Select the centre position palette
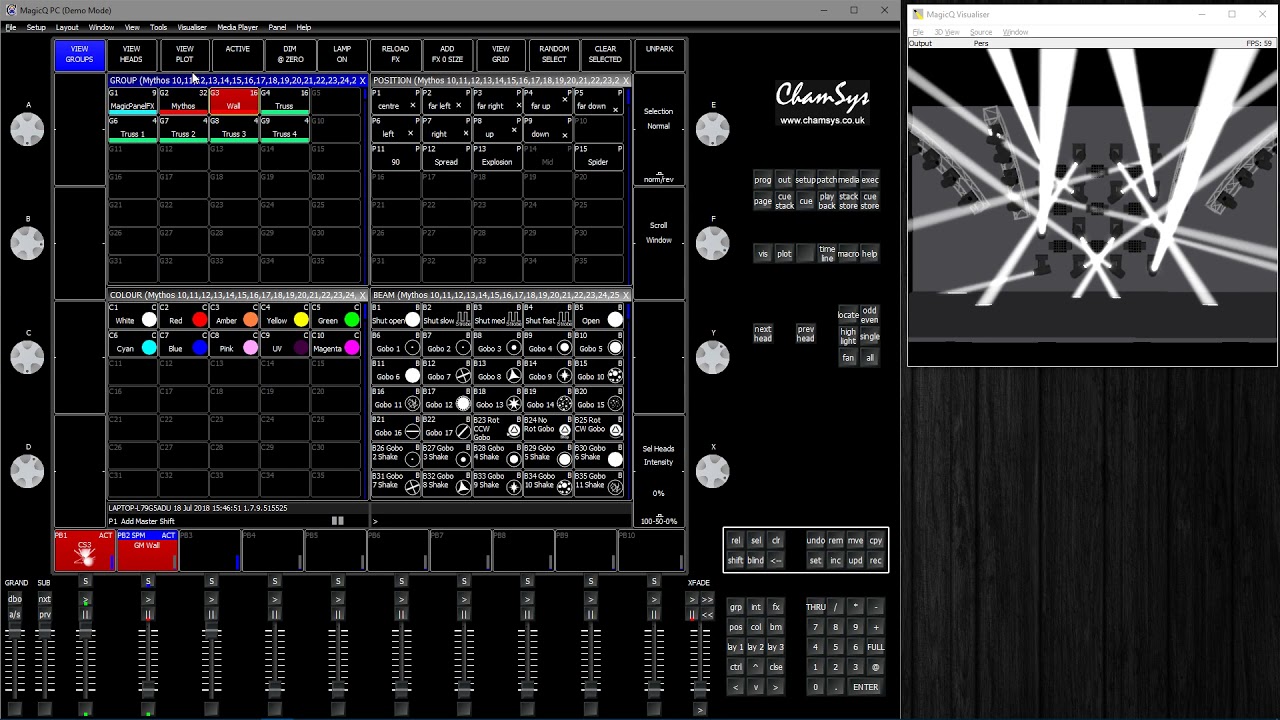Screen dimensions: 1280x720 click(x=396, y=100)
